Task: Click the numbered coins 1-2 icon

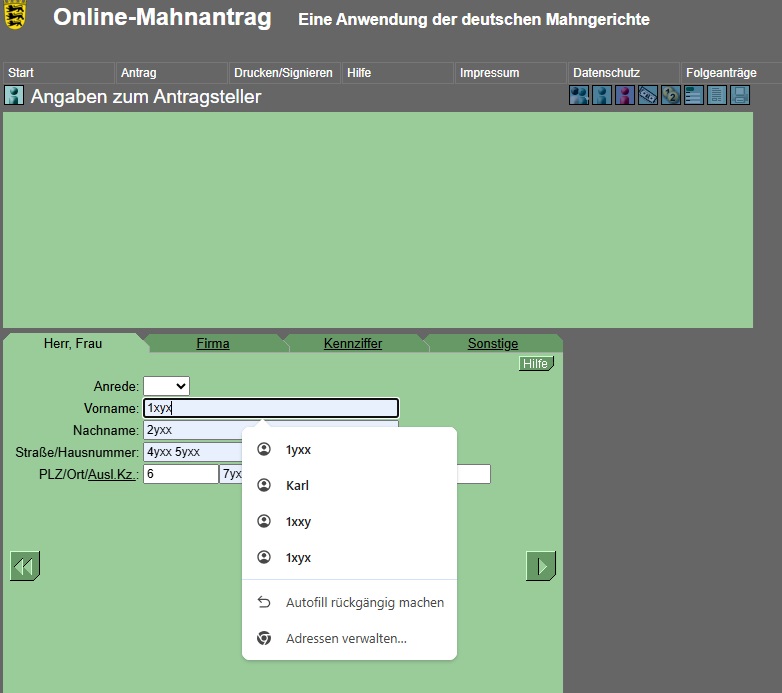Action: click(671, 96)
